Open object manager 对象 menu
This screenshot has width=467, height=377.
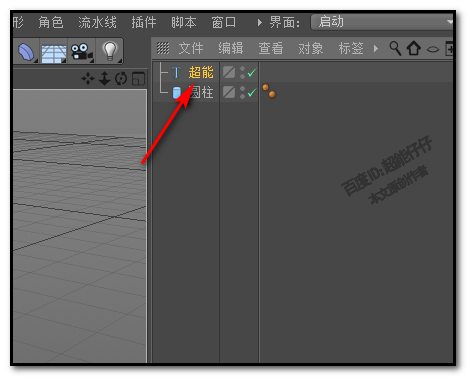coord(311,49)
